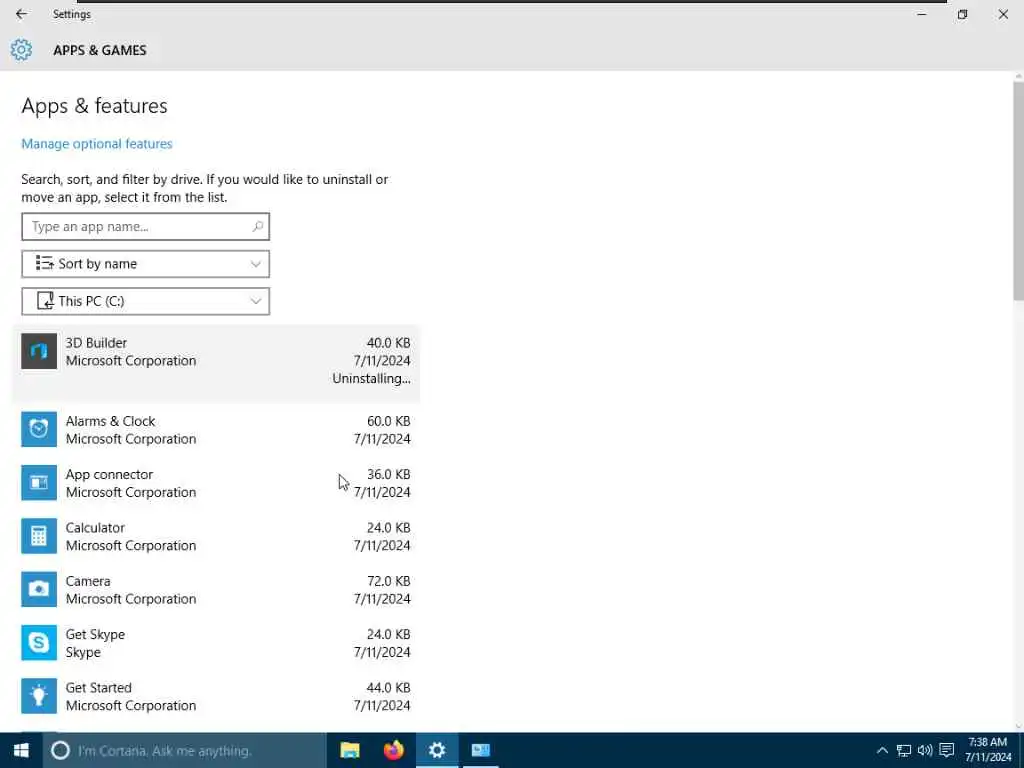Open the Manage optional features link
The width and height of the screenshot is (1024, 768).
[97, 144]
